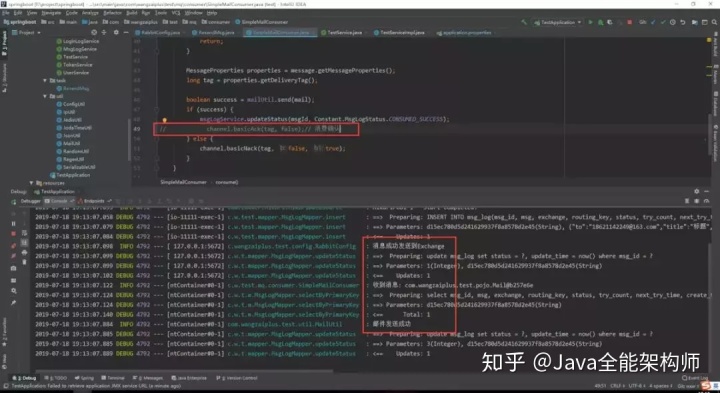Open the Build menu

click(x=132, y=13)
